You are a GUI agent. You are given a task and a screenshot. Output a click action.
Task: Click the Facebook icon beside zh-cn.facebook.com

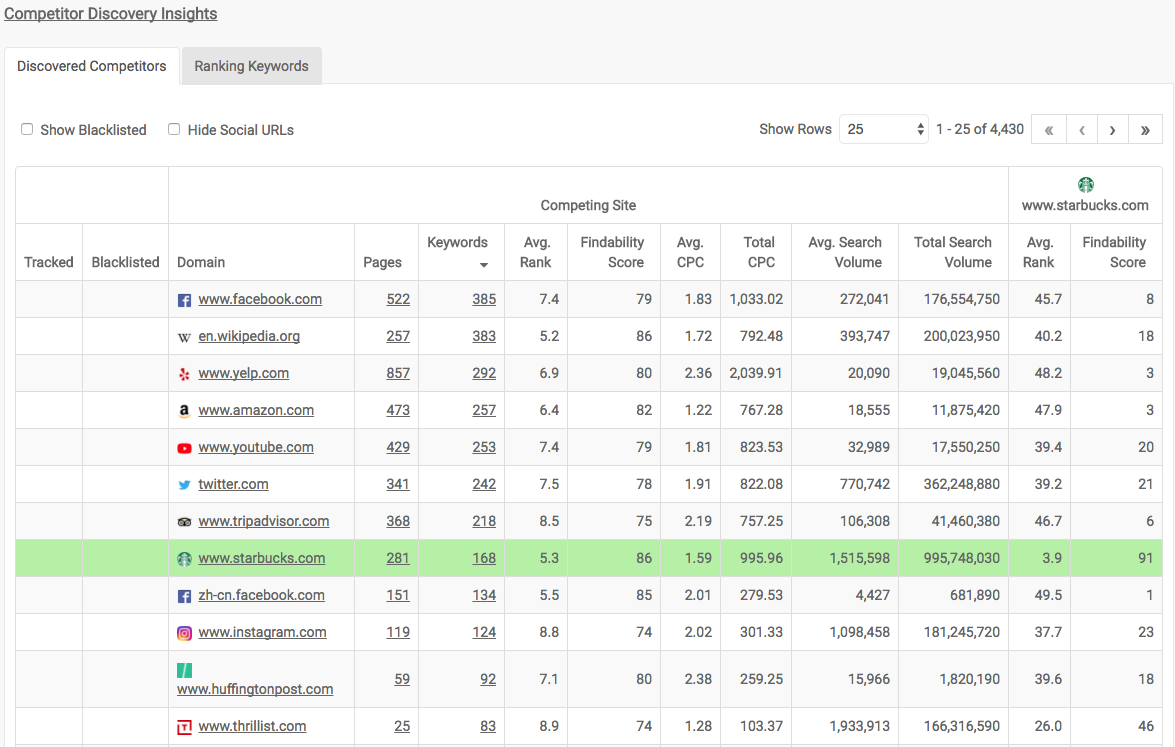pyautogui.click(x=184, y=596)
